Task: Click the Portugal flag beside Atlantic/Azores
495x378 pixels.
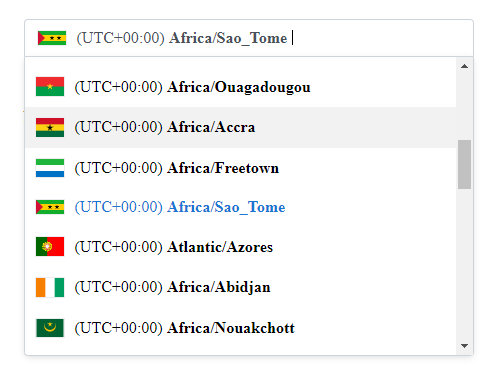Action: 50,247
